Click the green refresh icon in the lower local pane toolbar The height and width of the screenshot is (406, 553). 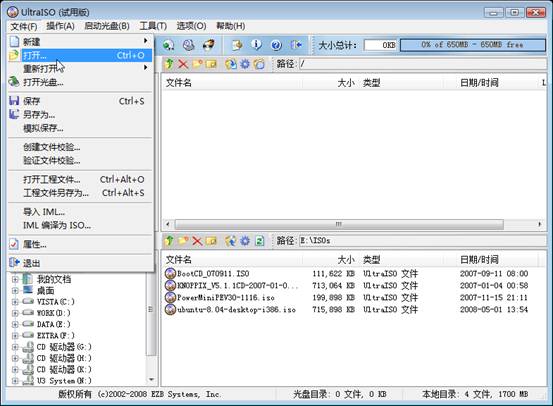click(x=260, y=241)
